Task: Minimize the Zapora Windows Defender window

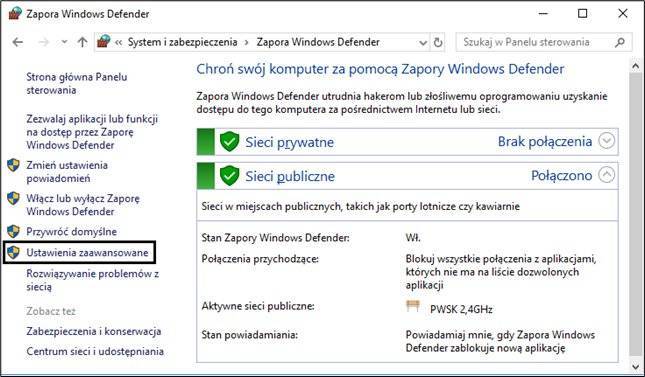Action: pyautogui.click(x=543, y=14)
